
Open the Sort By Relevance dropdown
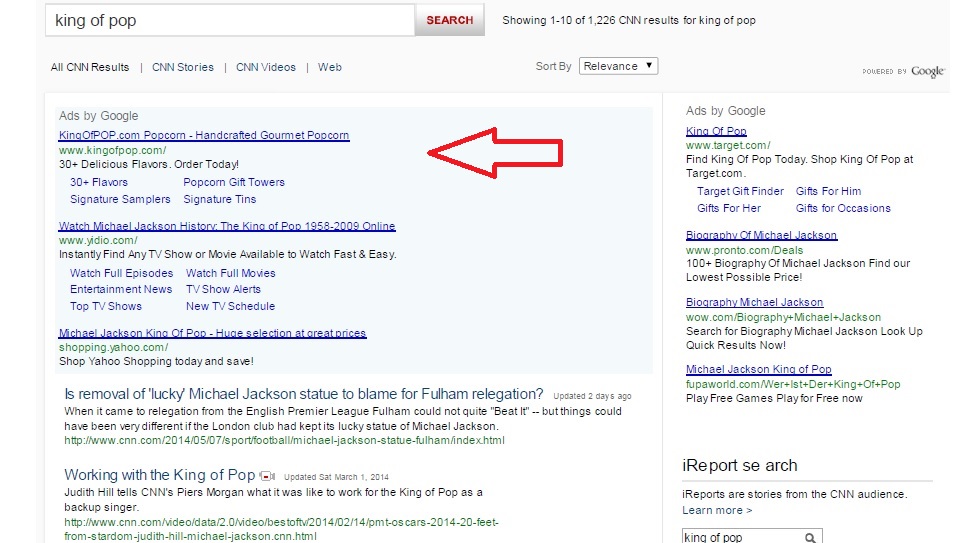618,66
